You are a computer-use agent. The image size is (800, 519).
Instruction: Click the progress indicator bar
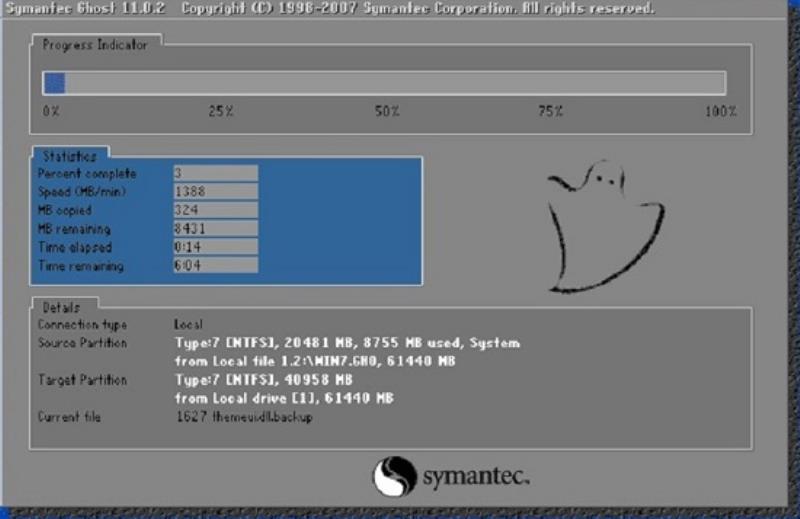[x=384, y=83]
